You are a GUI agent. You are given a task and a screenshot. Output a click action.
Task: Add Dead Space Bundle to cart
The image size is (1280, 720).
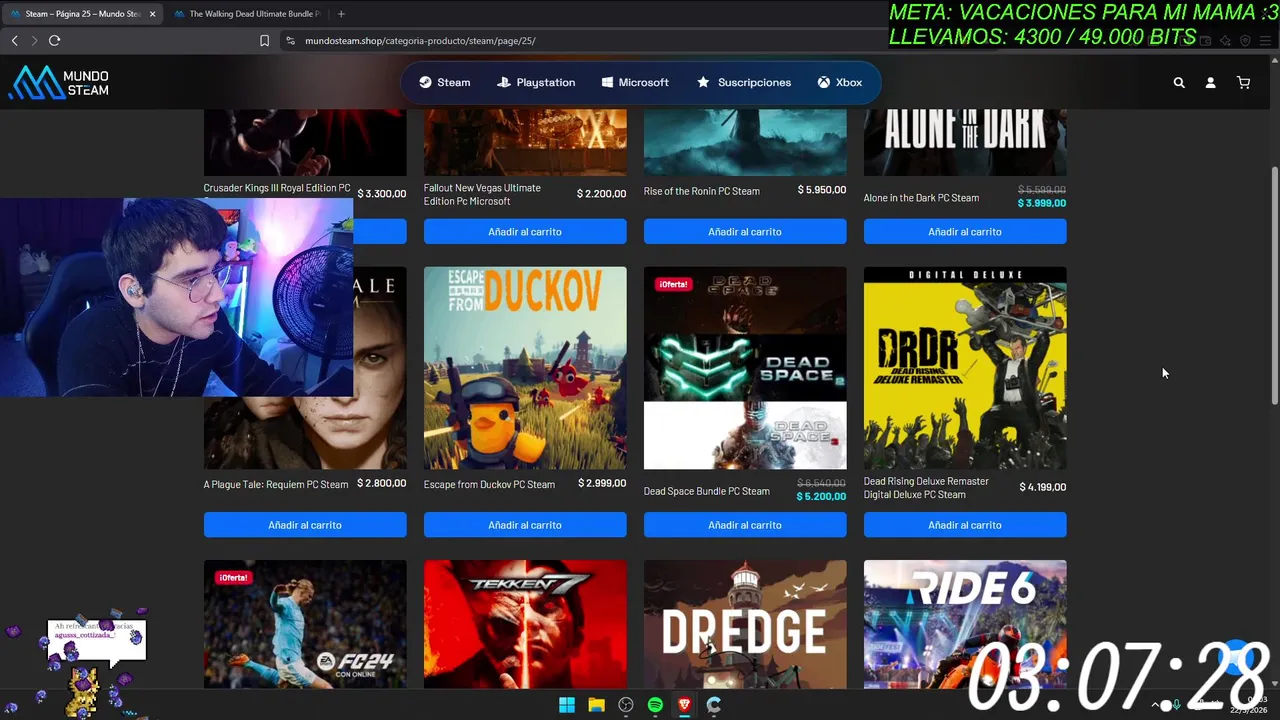pos(745,525)
